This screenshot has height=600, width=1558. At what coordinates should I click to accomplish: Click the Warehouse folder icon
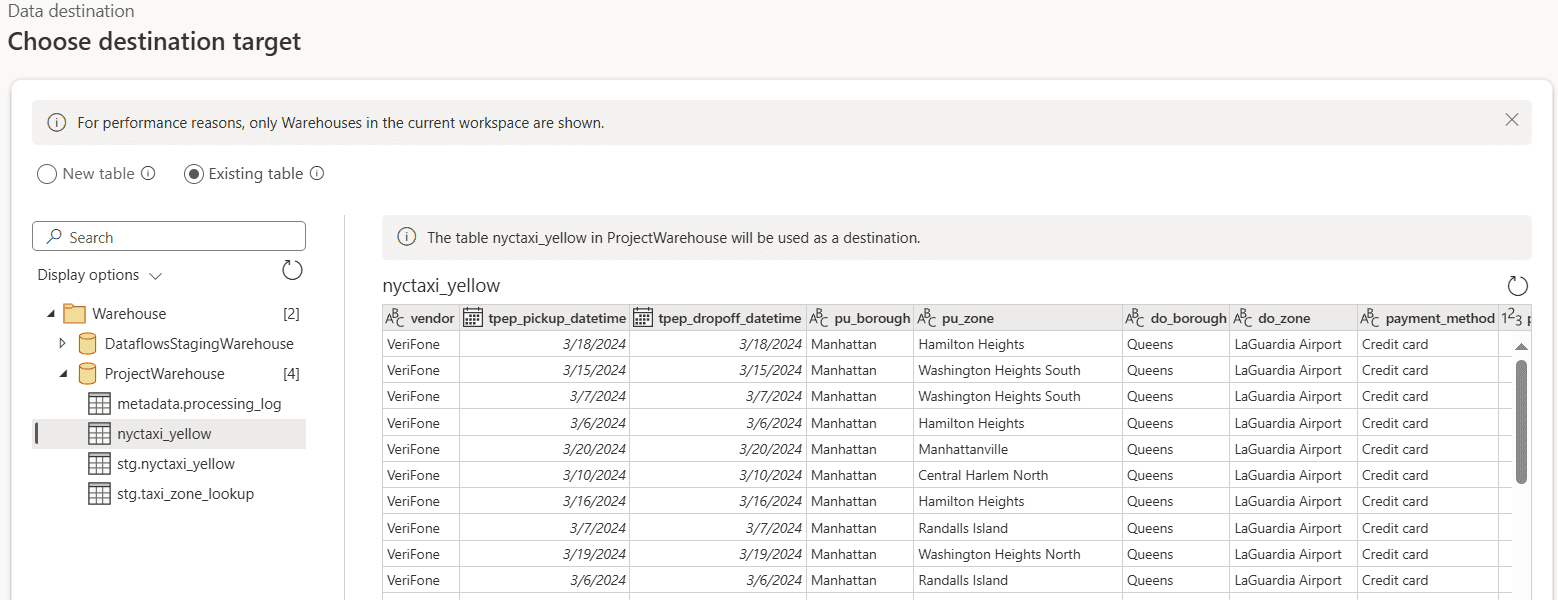coord(75,313)
